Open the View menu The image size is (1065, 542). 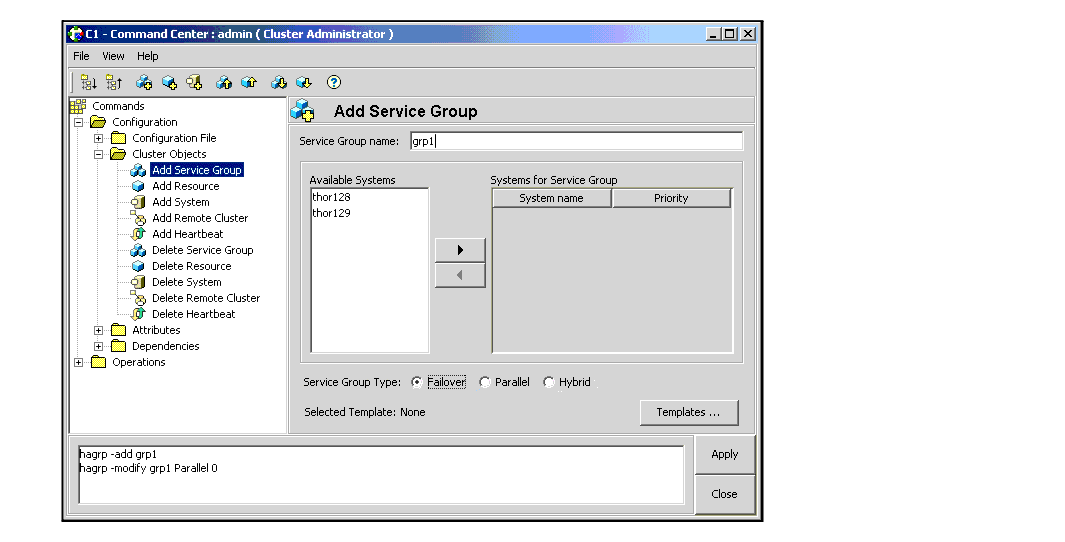tap(113, 56)
